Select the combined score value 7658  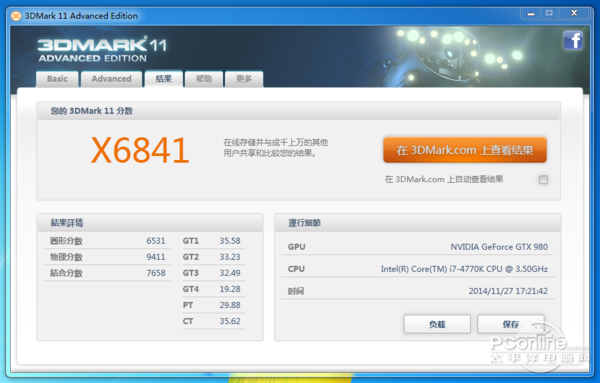156,273
